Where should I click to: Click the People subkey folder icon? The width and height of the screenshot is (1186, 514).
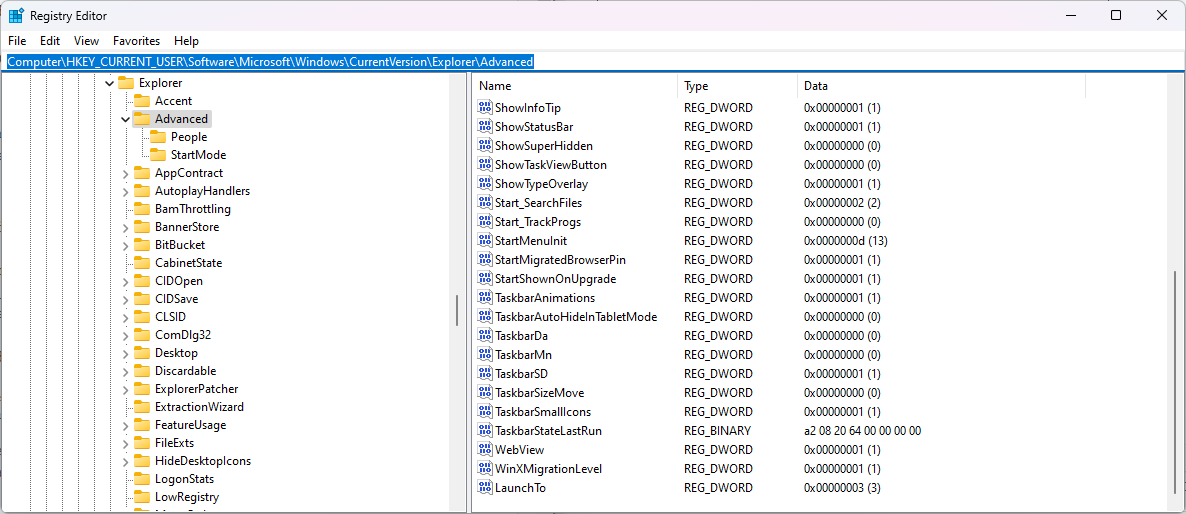pos(157,137)
